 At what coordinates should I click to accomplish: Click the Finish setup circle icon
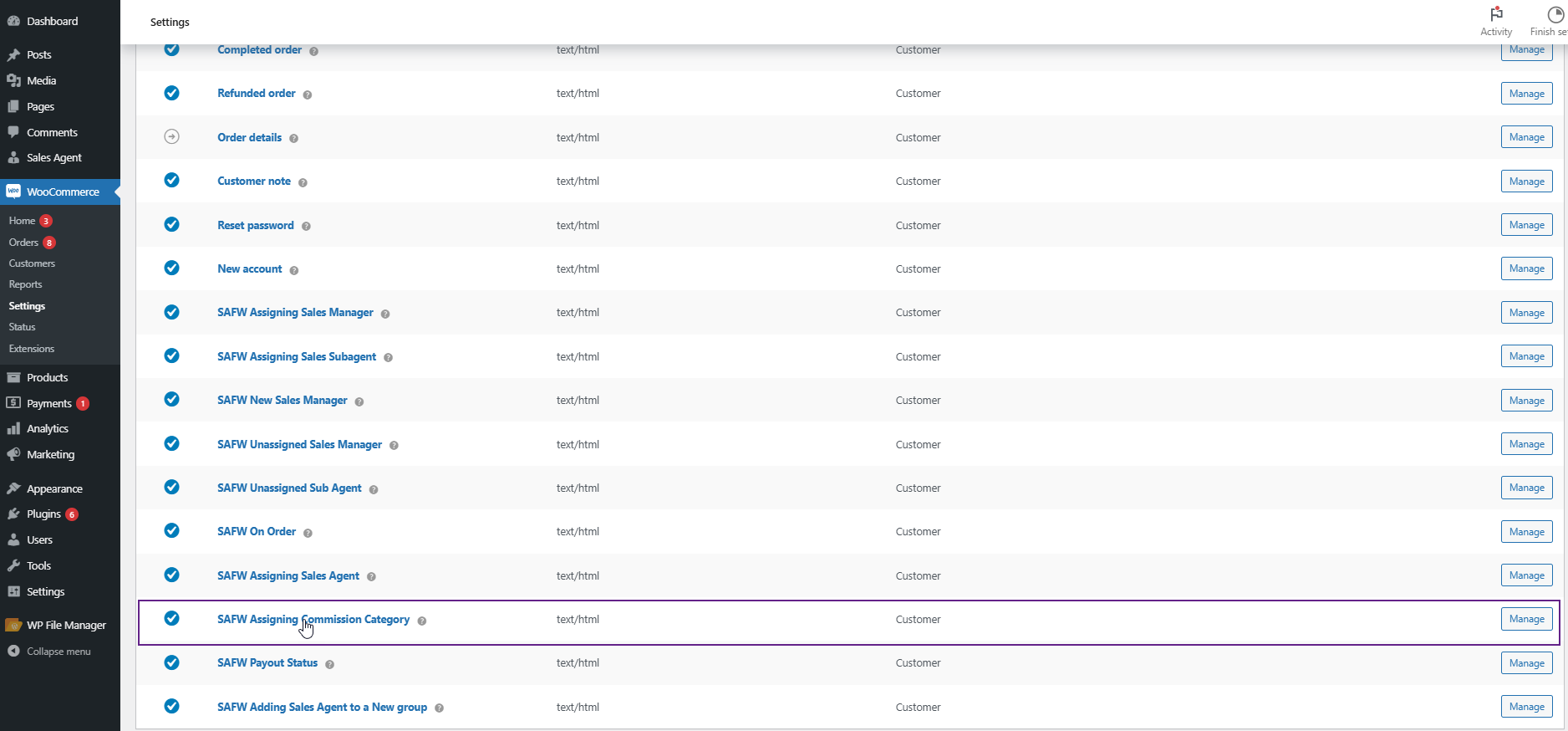pyautogui.click(x=1555, y=14)
